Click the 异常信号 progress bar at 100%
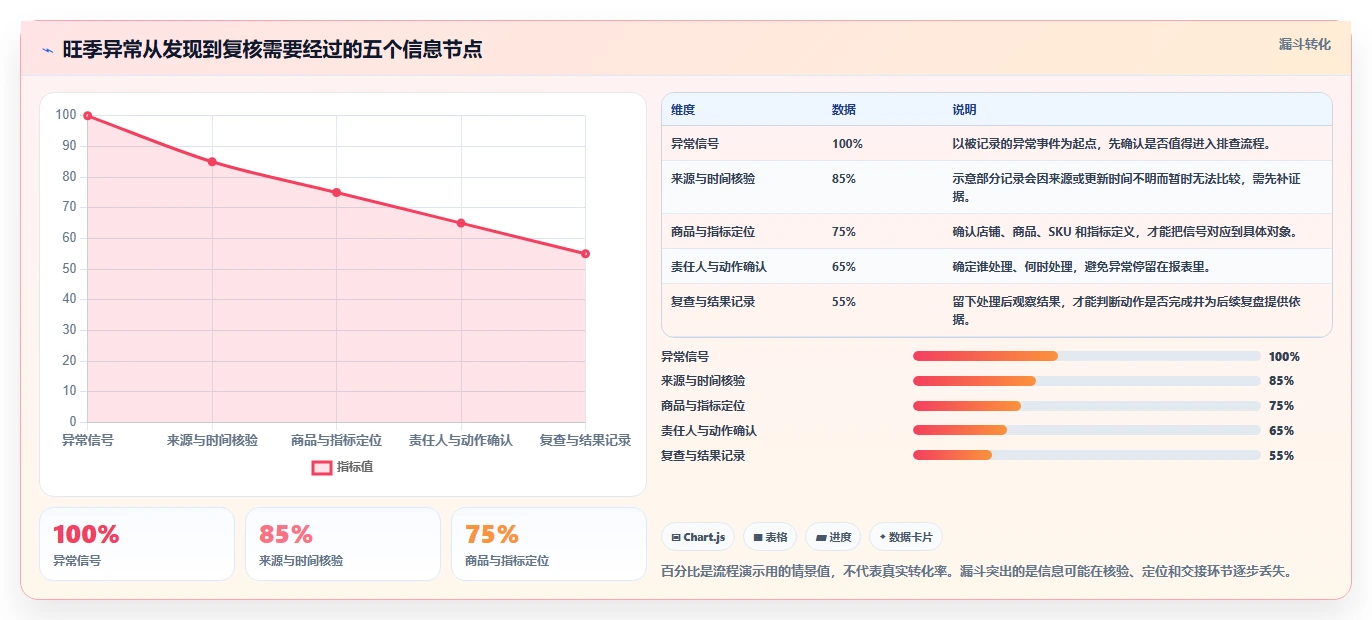The width and height of the screenshot is (1372, 620). click(1087, 356)
